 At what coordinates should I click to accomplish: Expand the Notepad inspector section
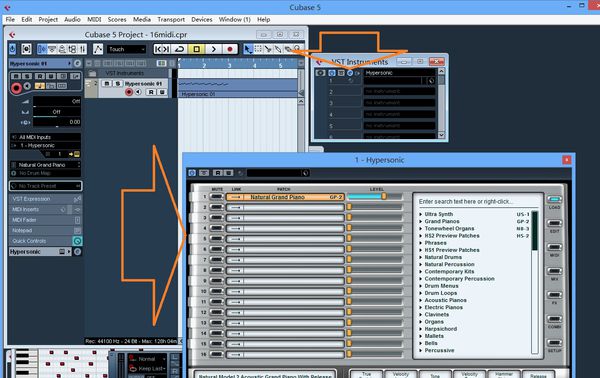pyautogui.click(x=45, y=231)
